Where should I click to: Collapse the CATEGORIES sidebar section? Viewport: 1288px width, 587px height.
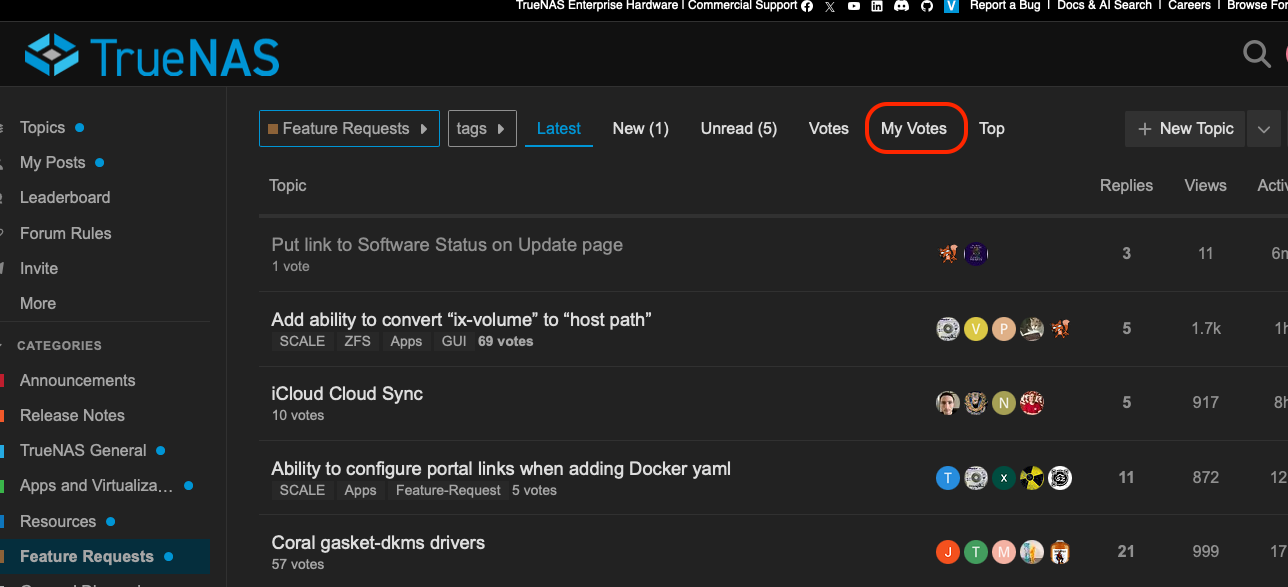(59, 345)
